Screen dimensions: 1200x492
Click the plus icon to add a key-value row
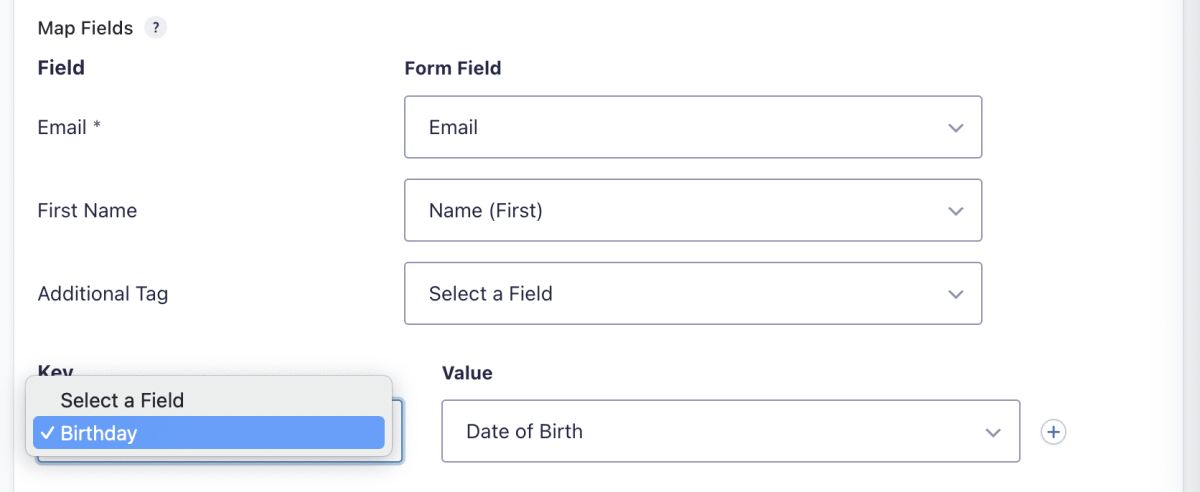tap(1053, 432)
